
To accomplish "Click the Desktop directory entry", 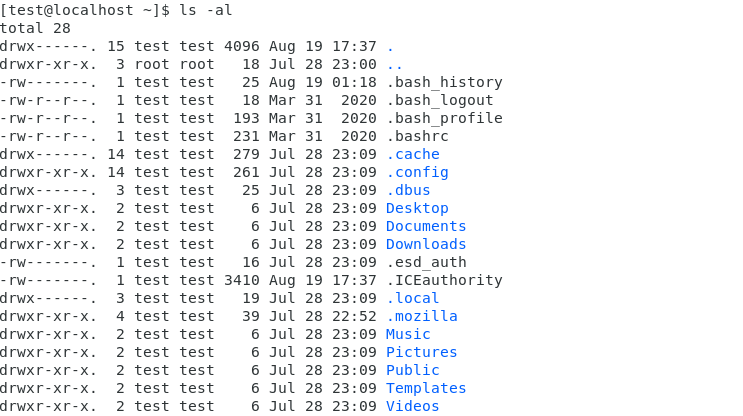I will coord(417,208).
